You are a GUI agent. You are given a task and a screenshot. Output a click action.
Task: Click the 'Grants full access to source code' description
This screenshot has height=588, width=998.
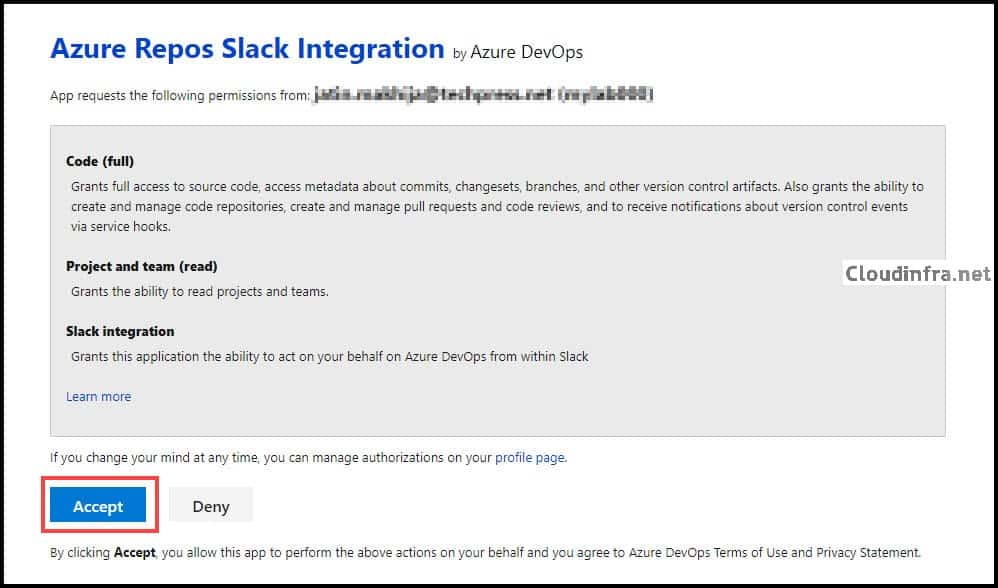point(497,206)
